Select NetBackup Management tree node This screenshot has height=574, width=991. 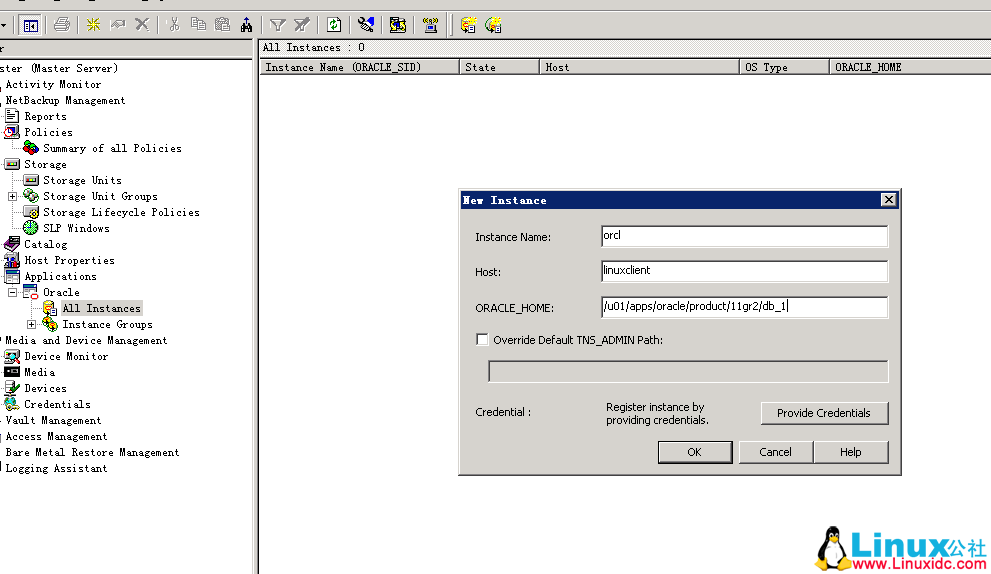tap(65, 101)
